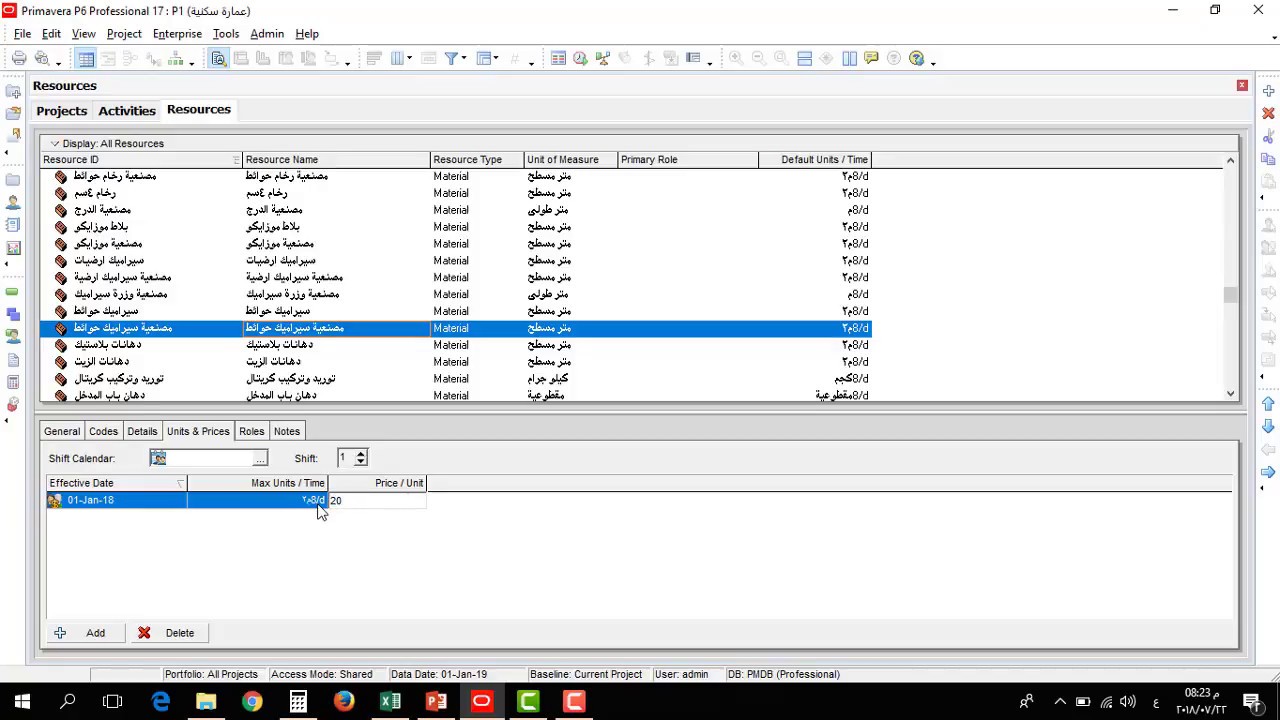The height and width of the screenshot is (720, 1280).
Task: Open Print Preview from the toolbar
Action: (42, 59)
